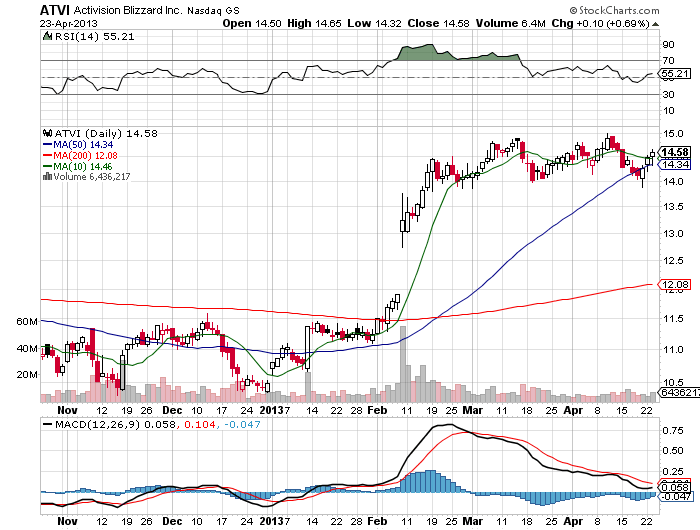Click the RSI indicator mountain icon
The image size is (700, 530).
pos(47,36)
